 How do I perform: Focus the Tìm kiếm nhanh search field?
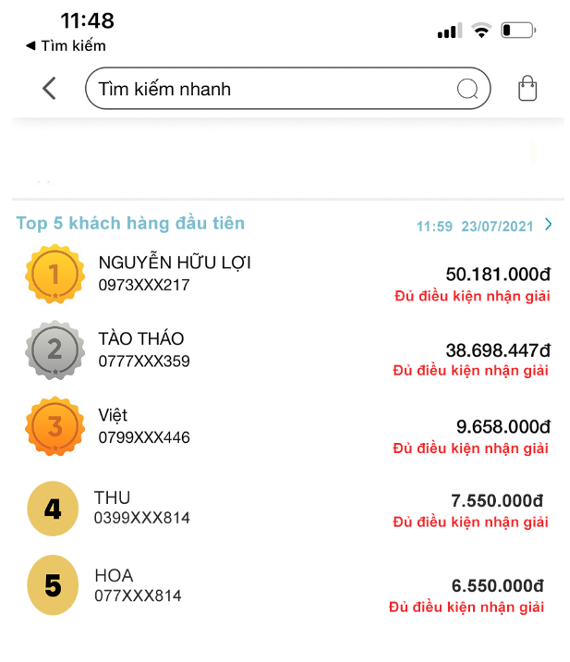pyautogui.click(x=288, y=89)
